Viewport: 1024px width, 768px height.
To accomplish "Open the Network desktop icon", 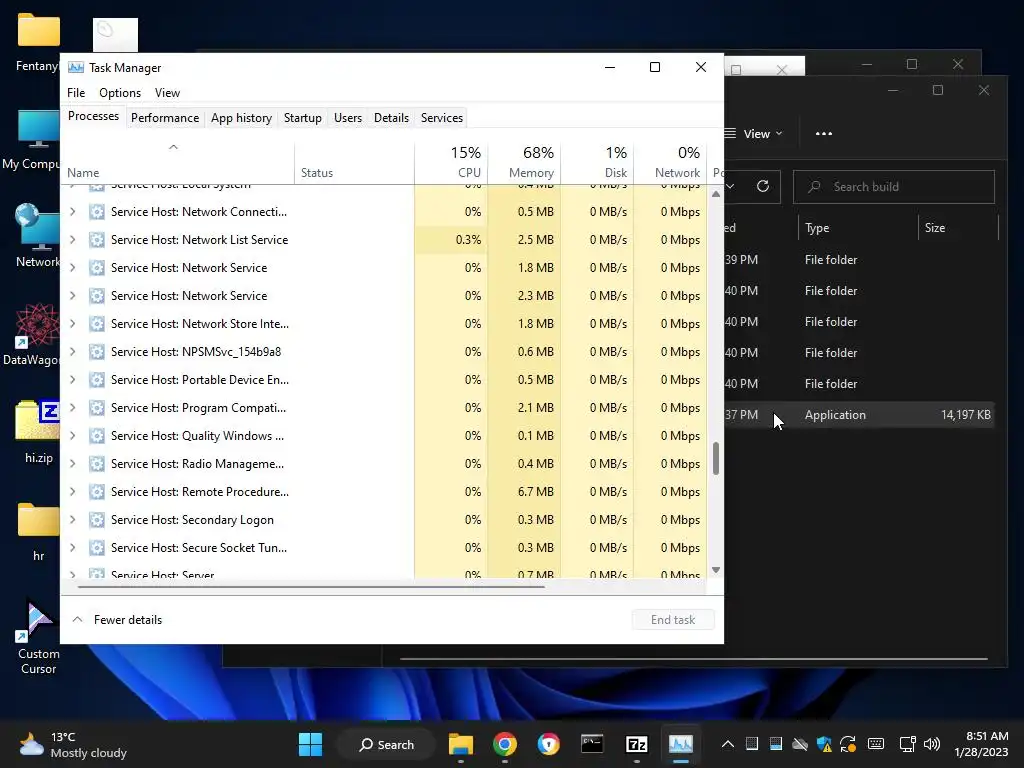I will pyautogui.click(x=37, y=235).
